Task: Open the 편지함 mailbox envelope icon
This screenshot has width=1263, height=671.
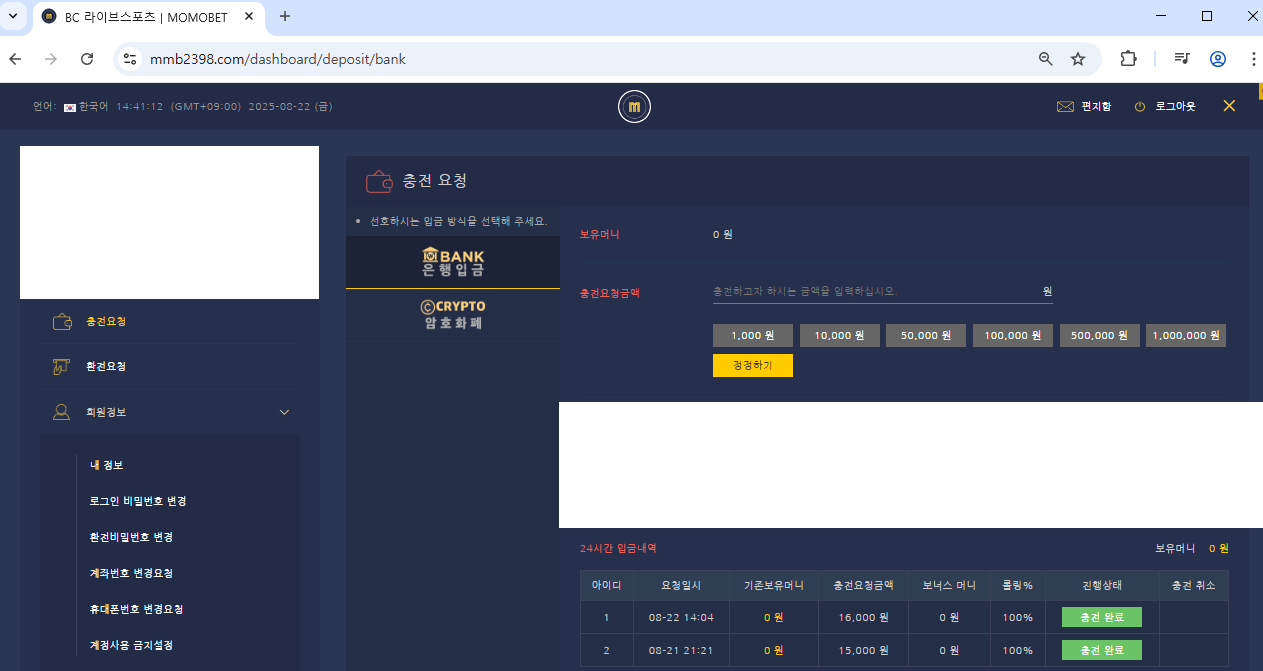Action: [x=1065, y=106]
